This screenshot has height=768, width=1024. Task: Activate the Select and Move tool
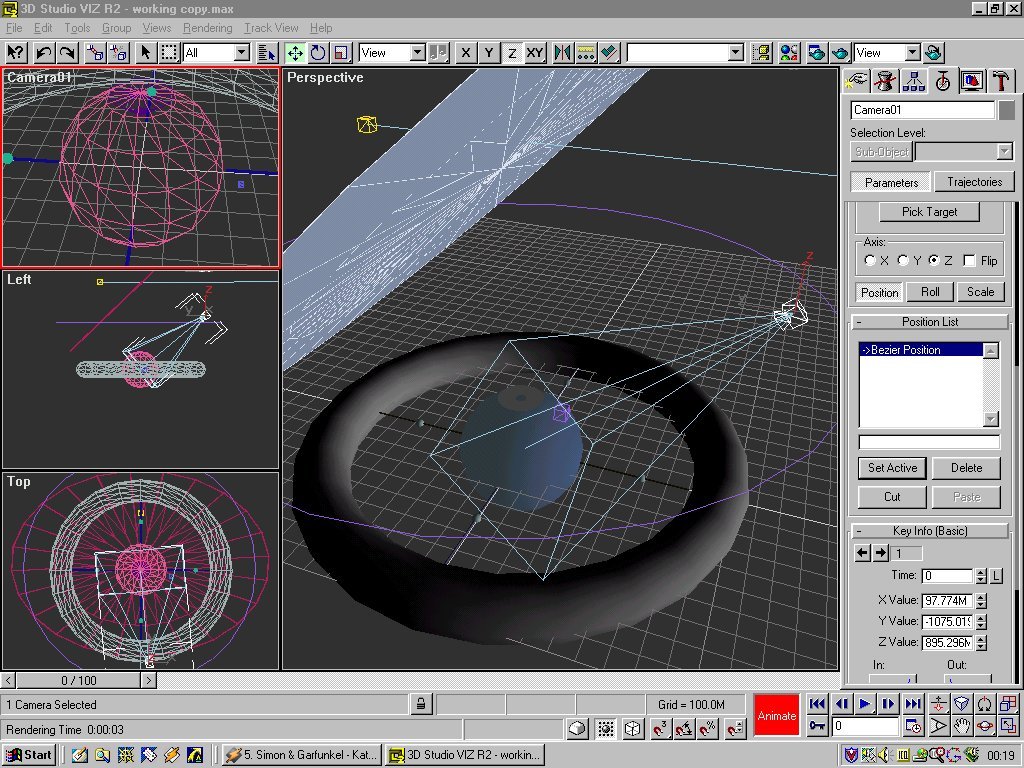tap(295, 52)
